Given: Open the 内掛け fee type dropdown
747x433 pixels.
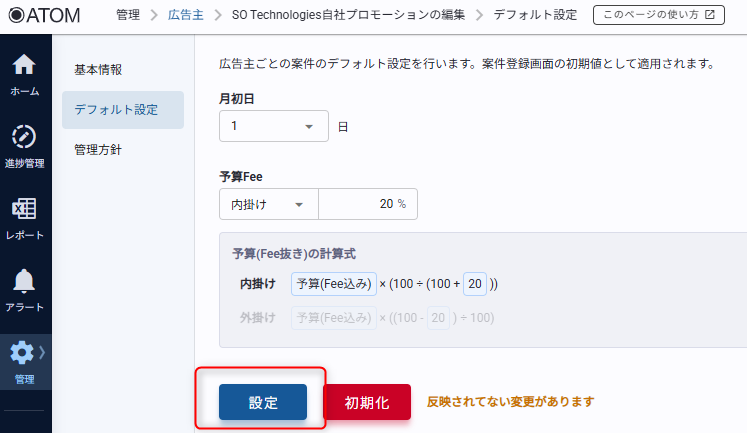Looking at the screenshot, I should [268, 204].
